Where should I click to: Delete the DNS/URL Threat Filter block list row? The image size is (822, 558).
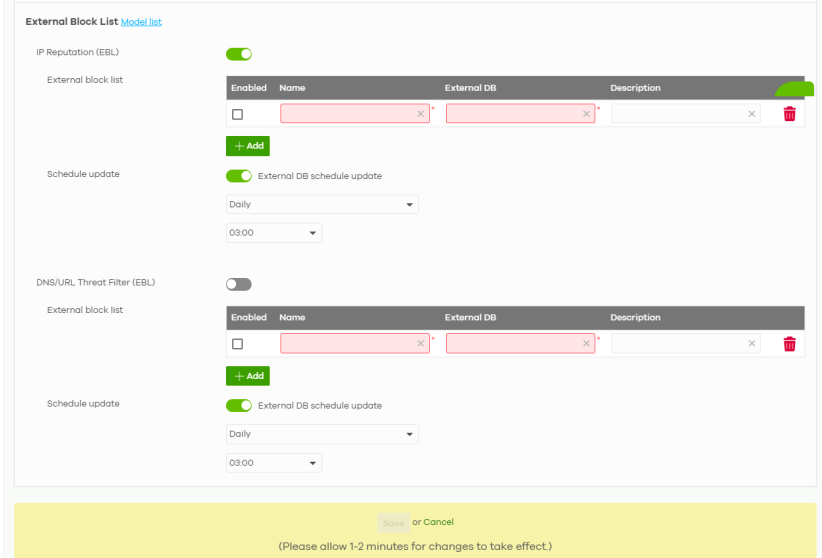point(789,344)
